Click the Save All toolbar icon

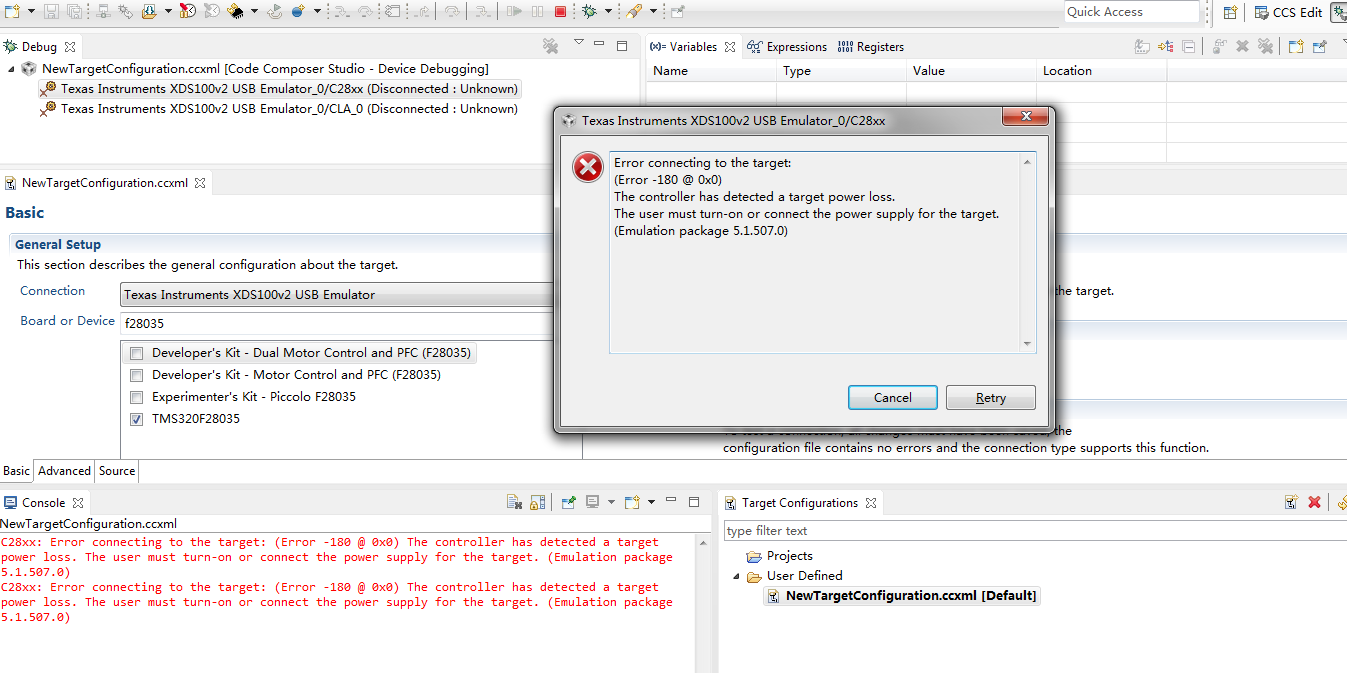[74, 11]
